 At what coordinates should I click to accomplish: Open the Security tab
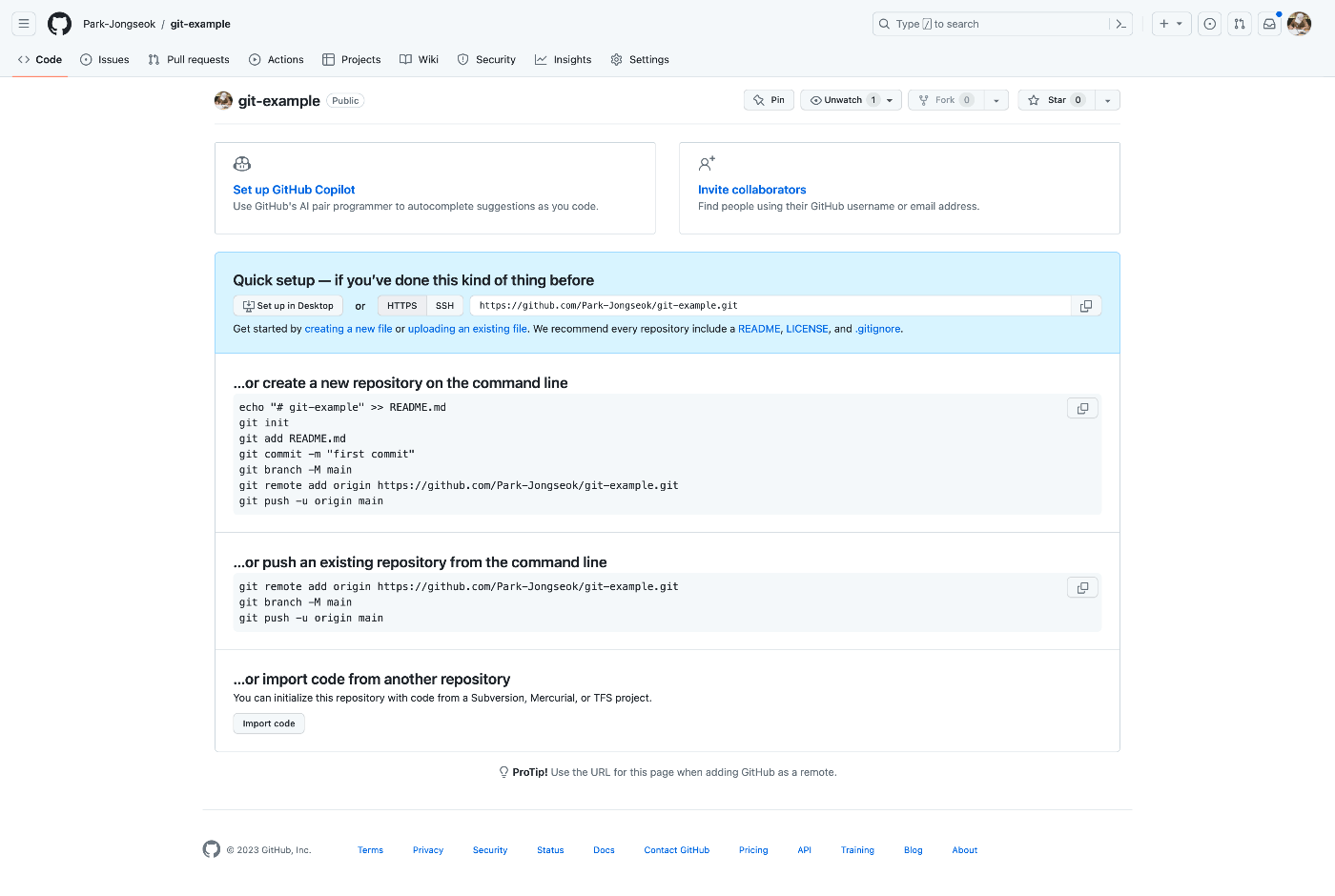tap(486, 59)
